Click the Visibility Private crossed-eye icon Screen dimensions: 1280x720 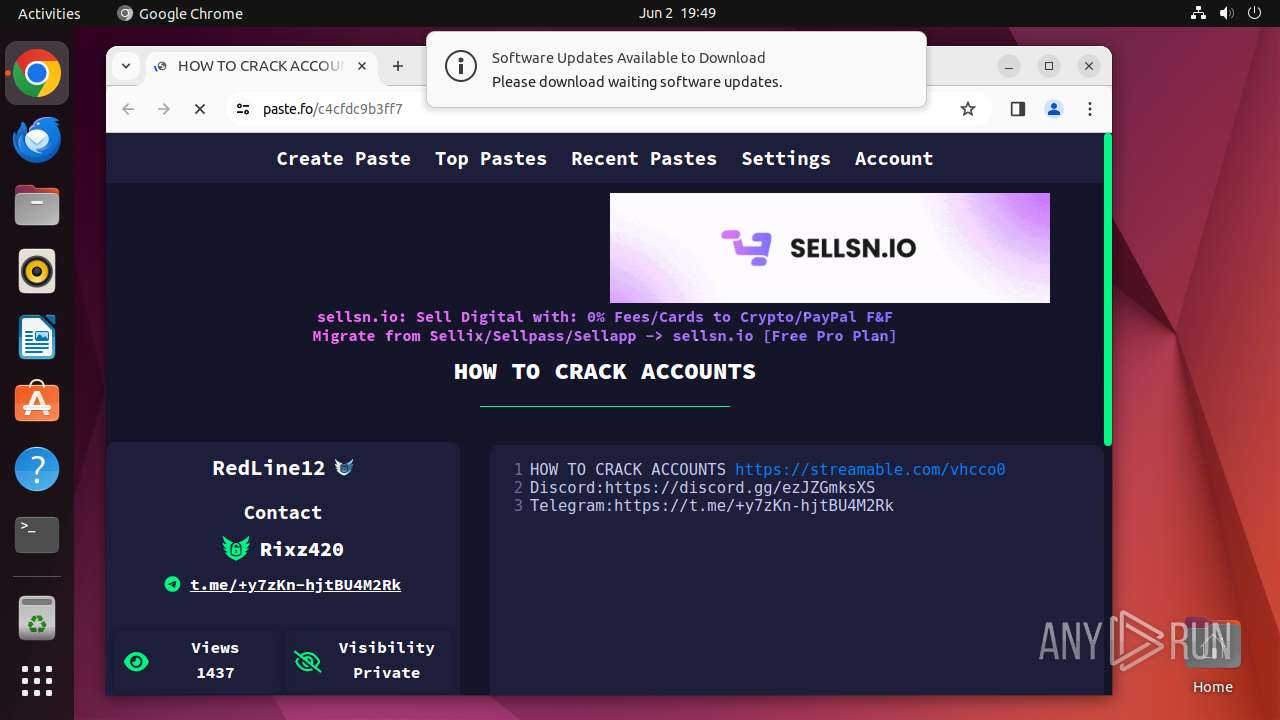307,661
